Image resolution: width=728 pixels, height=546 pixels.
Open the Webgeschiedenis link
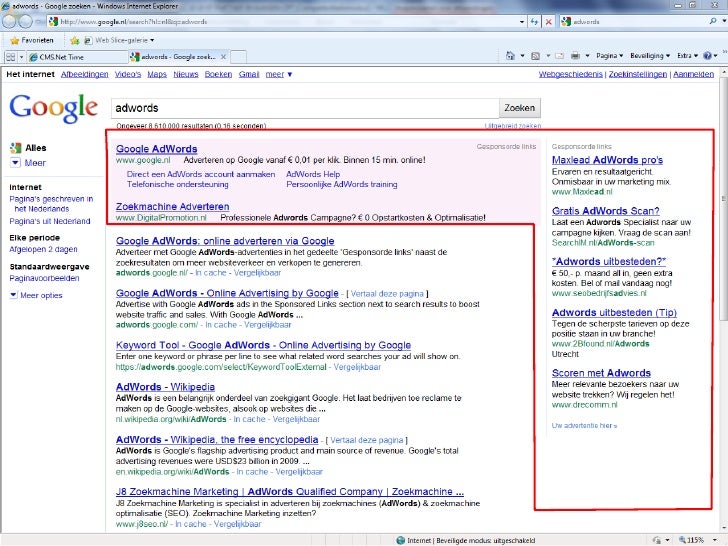571,74
